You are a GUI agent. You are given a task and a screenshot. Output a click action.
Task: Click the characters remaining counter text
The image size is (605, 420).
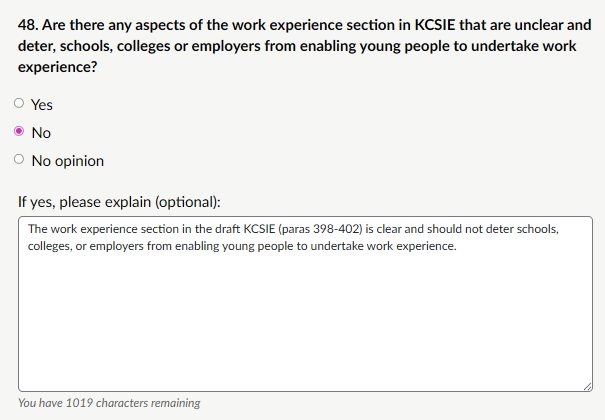coord(109,403)
